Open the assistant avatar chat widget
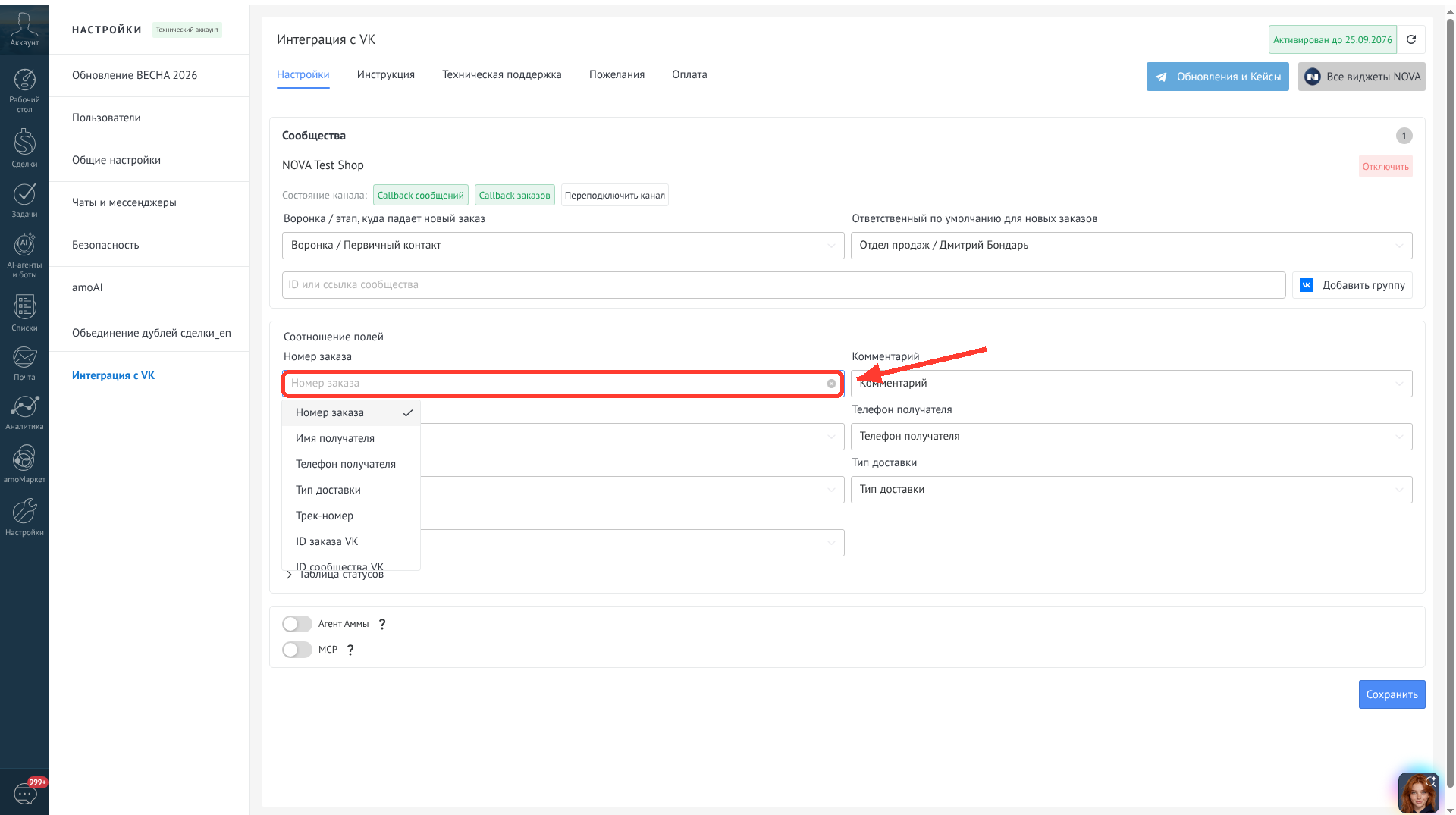Screen dimensions: 1456x815 1418,792
